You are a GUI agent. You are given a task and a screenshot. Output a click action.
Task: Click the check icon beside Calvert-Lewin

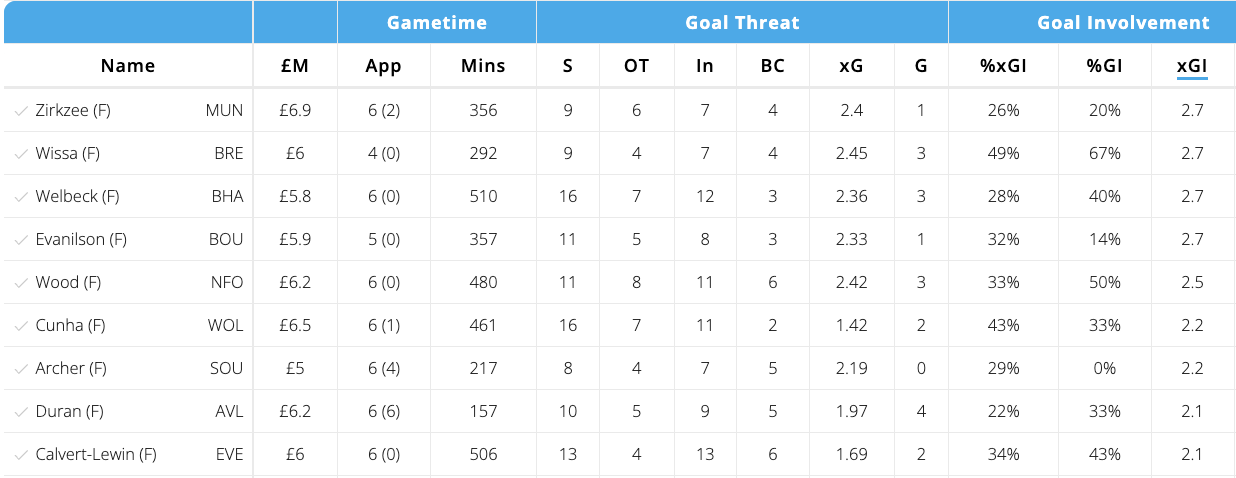(21, 455)
